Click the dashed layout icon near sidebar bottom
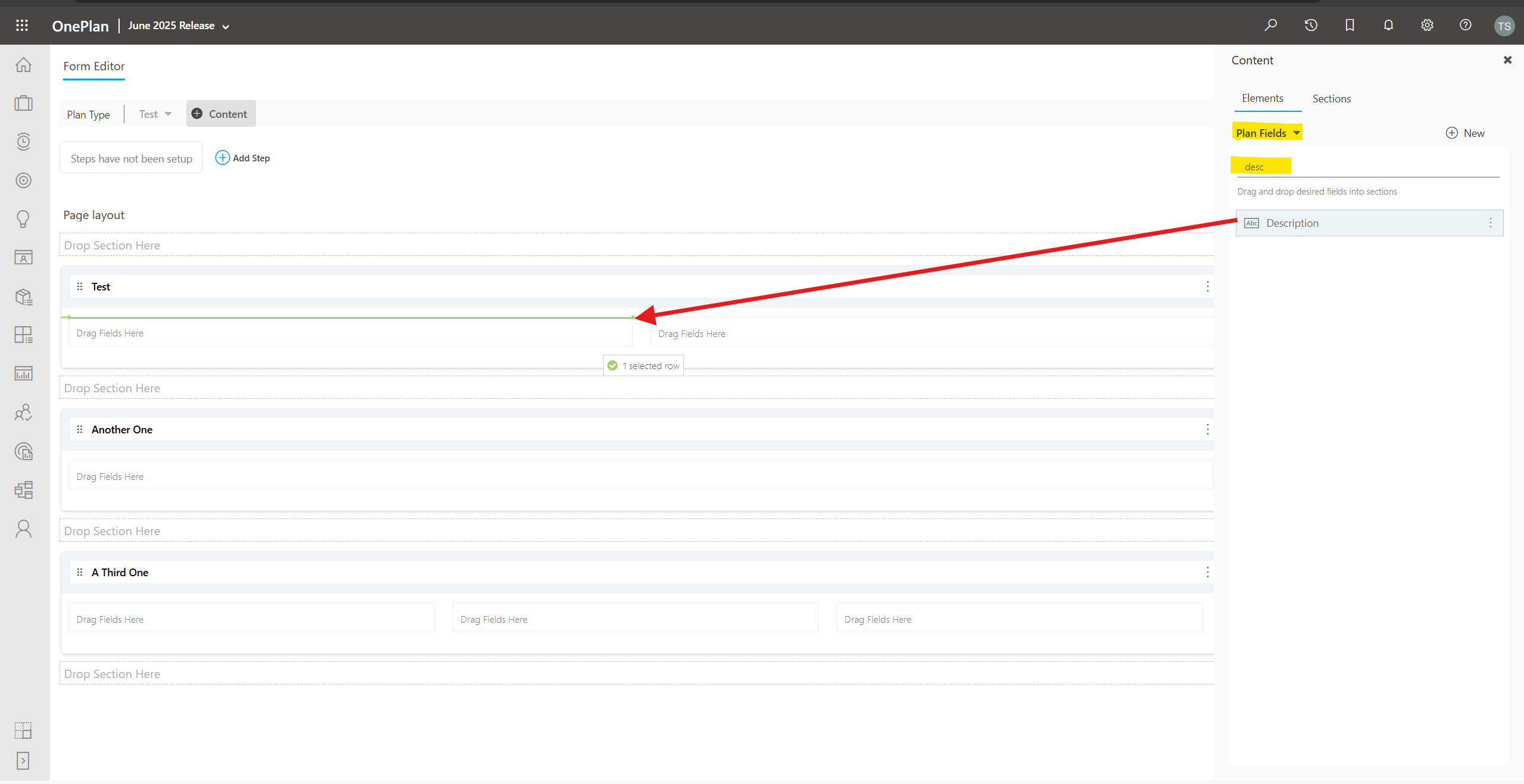Image resolution: width=1524 pixels, height=784 pixels. pos(23,730)
